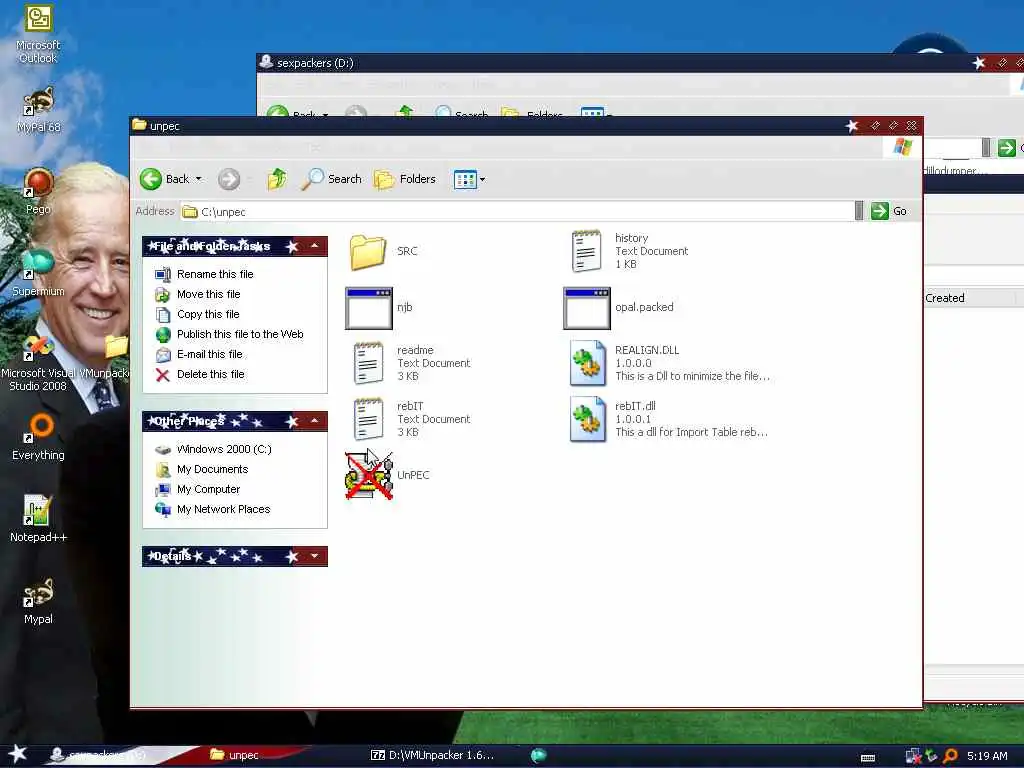Select the rebIT.dll file icon
The height and width of the screenshot is (768, 1024).
coord(587,420)
